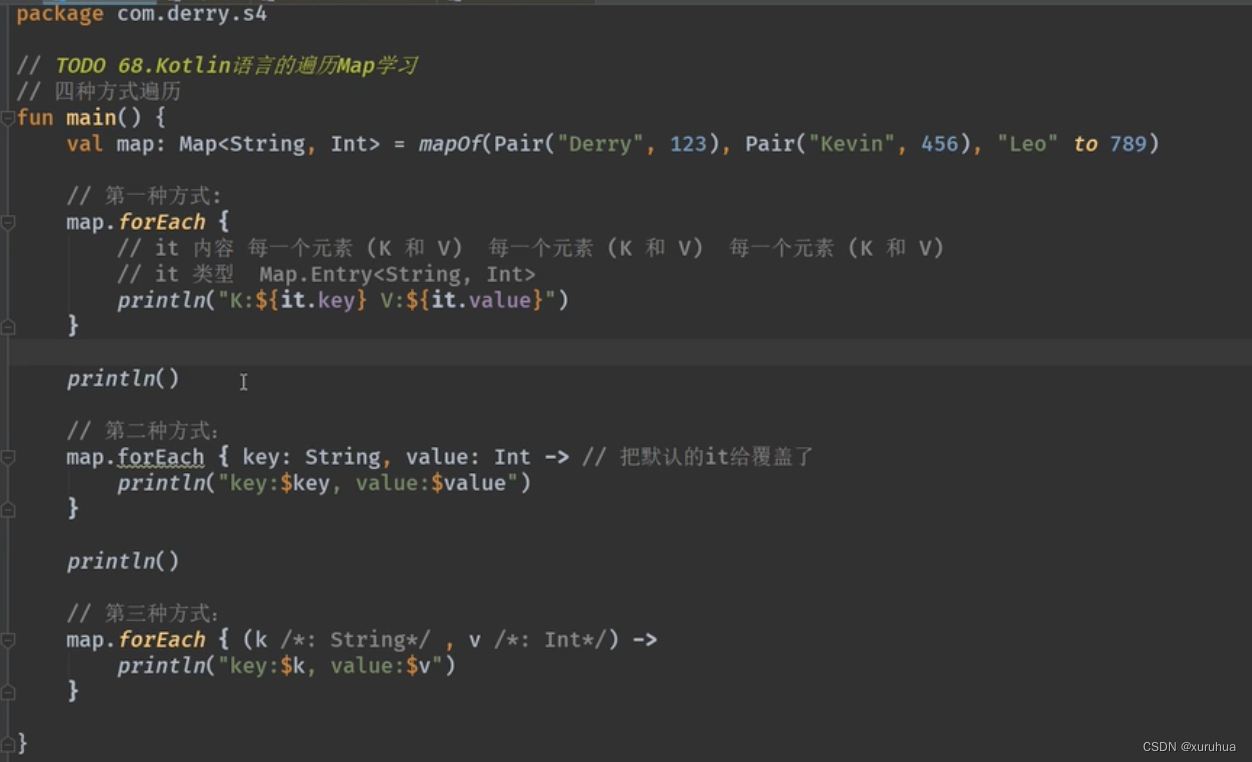
Task: Fold the forEach block under 第三种方式
Action: pyautogui.click(x=8, y=639)
